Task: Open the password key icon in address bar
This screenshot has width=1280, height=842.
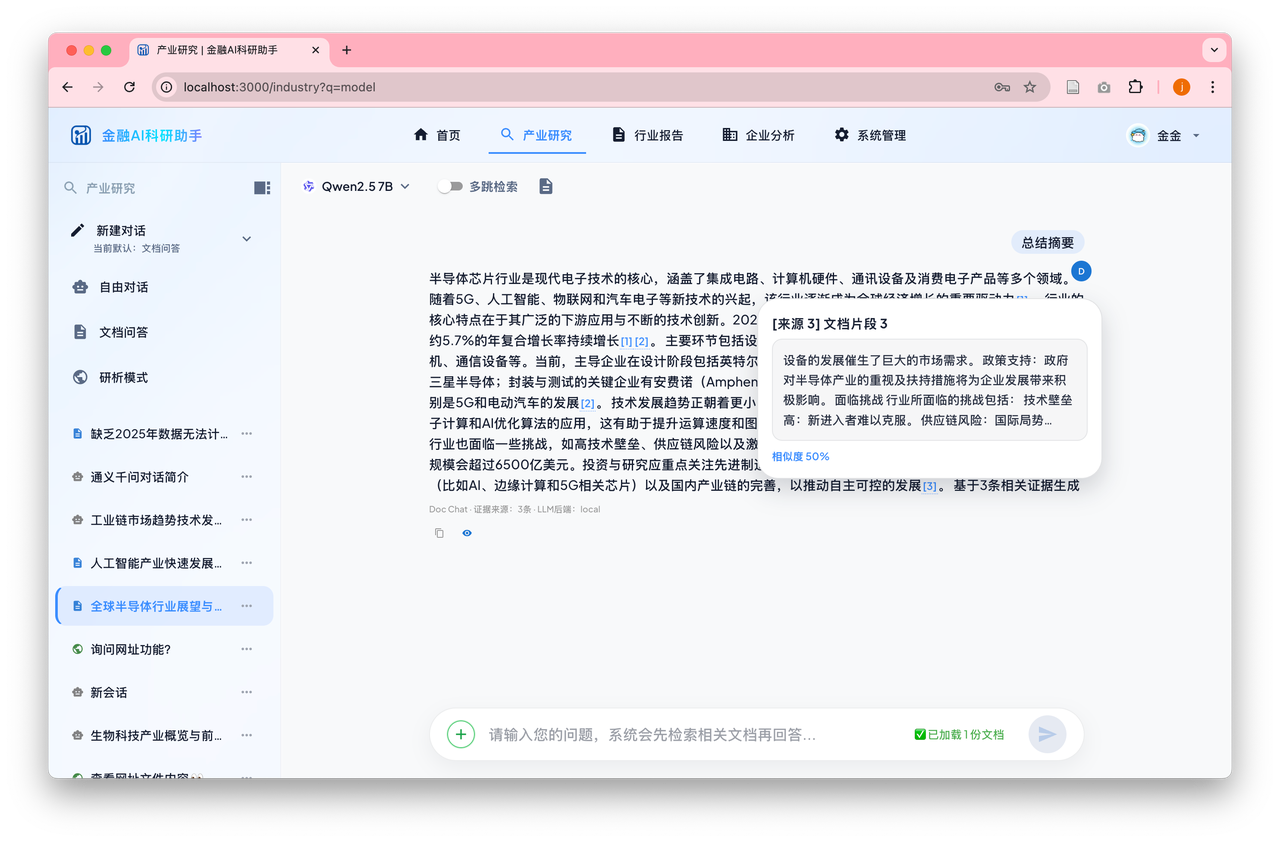Action: [1002, 87]
